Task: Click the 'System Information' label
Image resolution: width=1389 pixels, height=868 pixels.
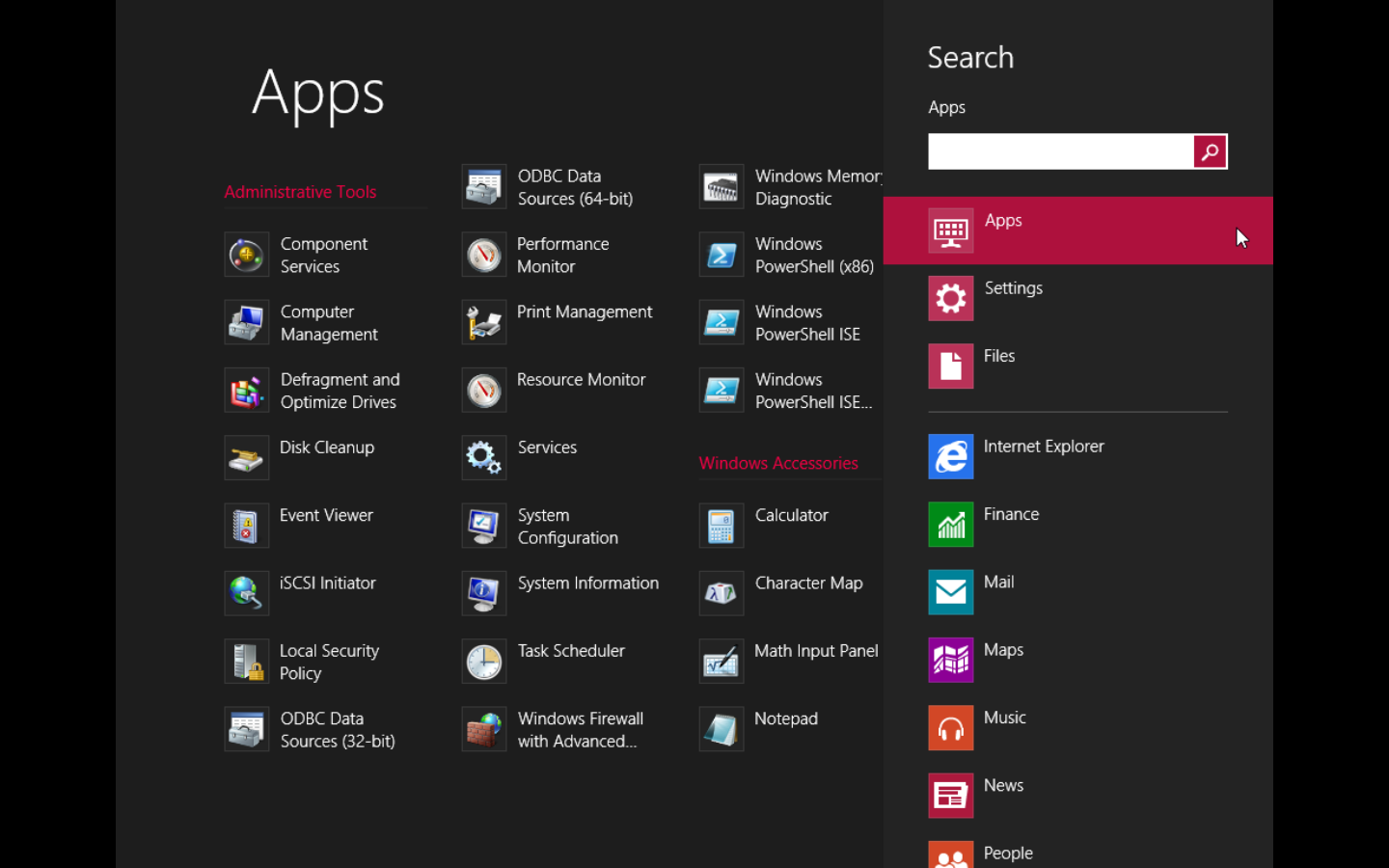Action: pyautogui.click(x=588, y=583)
